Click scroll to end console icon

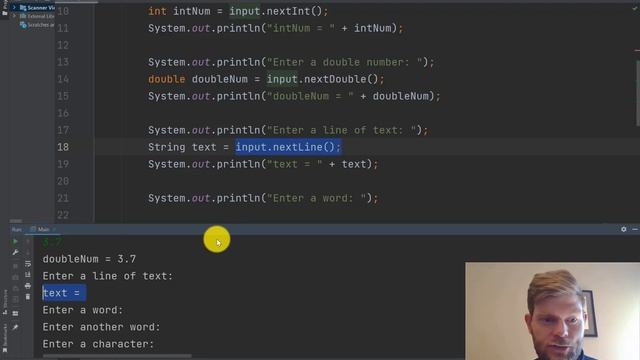pyautogui.click(x=28, y=275)
